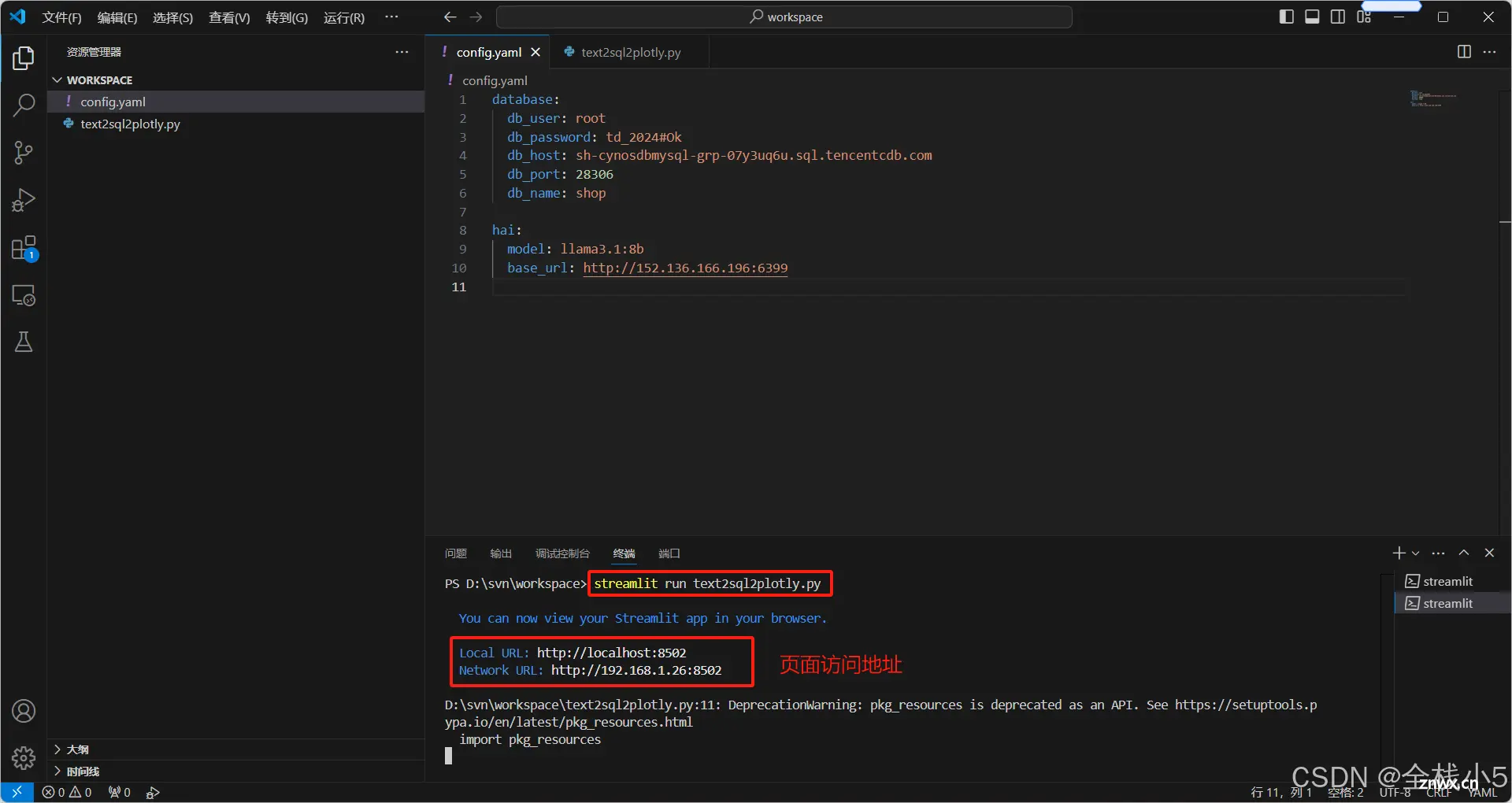Switch to the 输出 output panel tab
The width and height of the screenshot is (1512, 803).
coord(501,553)
